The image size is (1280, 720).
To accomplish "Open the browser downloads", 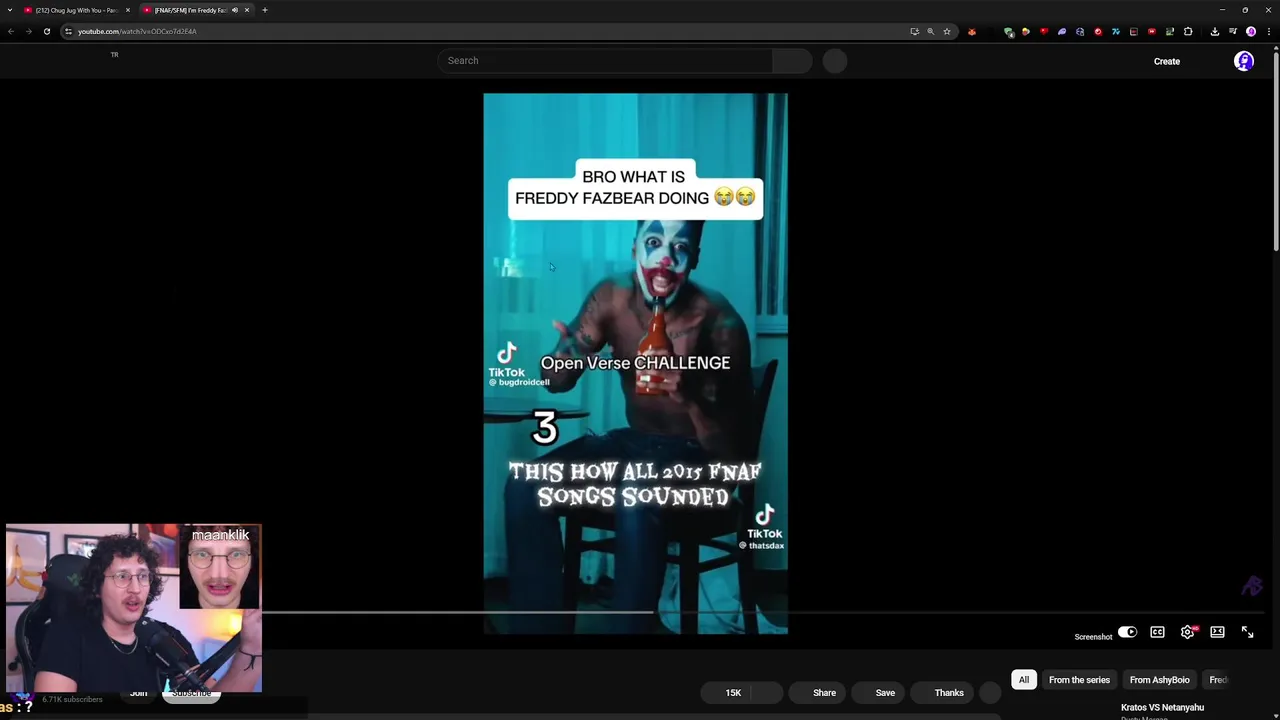I will point(1215,32).
